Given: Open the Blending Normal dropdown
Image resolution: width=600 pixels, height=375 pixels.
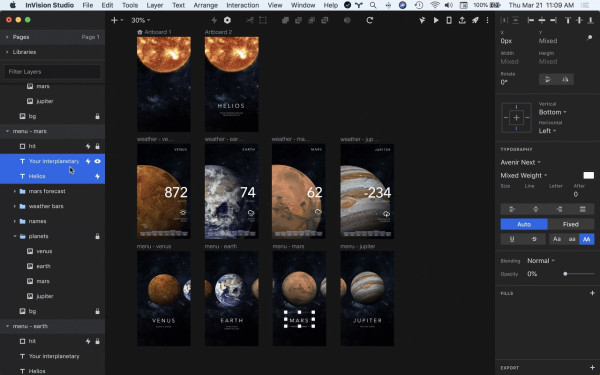Looking at the screenshot, I should click(x=541, y=261).
